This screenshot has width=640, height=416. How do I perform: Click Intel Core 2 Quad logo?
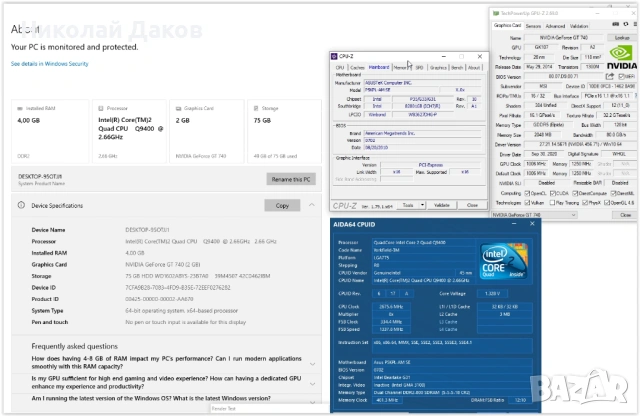[x=504, y=261]
